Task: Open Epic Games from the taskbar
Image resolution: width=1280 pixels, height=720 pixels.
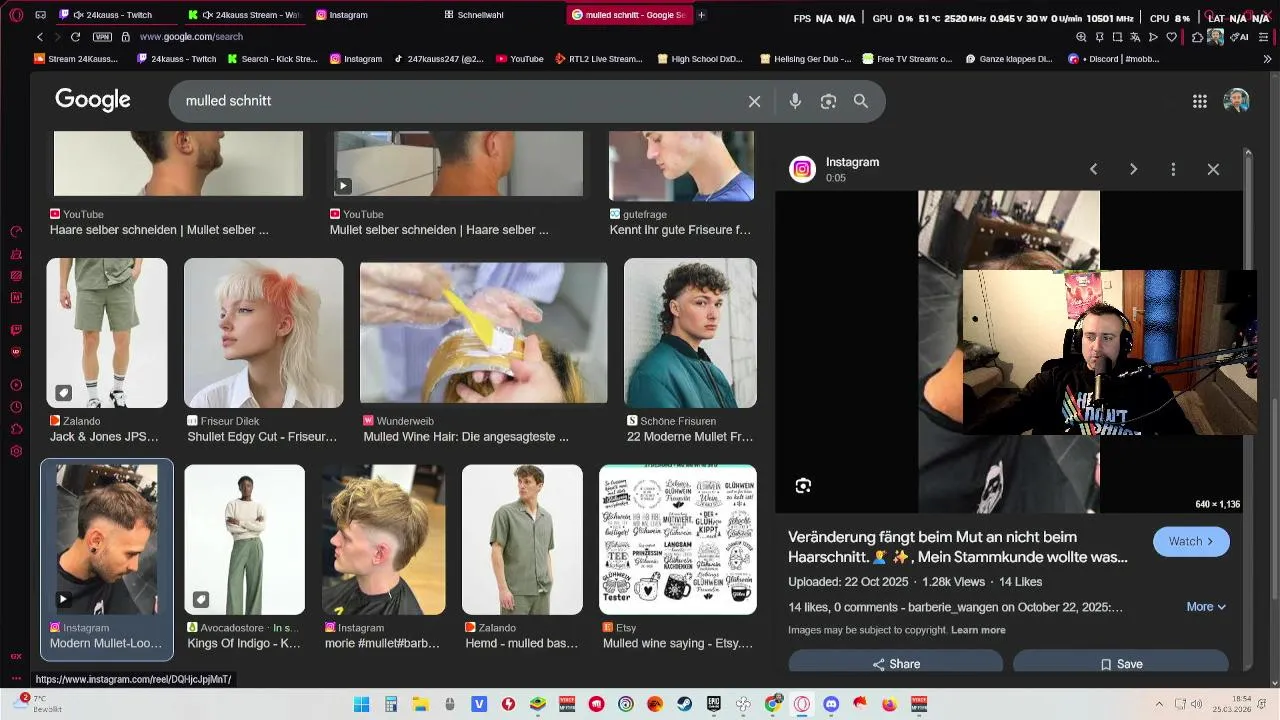Action: (713, 704)
